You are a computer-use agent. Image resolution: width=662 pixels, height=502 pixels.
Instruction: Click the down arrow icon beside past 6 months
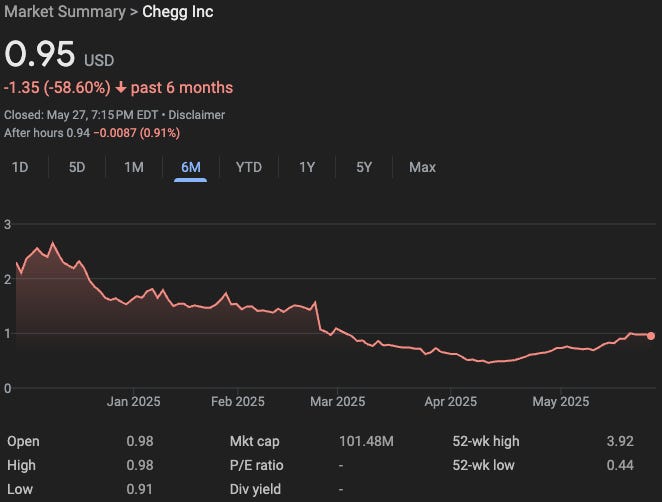coord(121,88)
